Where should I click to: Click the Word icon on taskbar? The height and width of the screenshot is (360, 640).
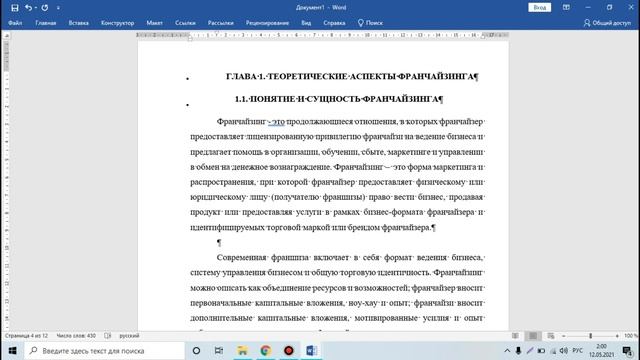tap(311, 351)
